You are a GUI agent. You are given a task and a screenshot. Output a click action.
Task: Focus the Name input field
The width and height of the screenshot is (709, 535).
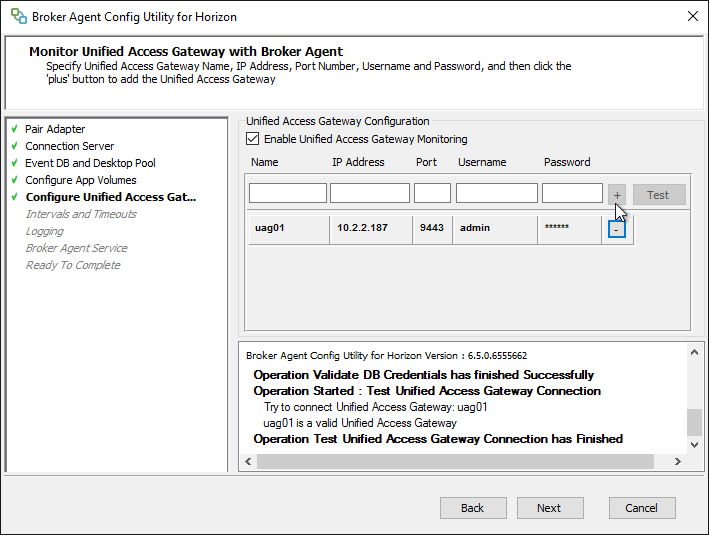click(288, 193)
